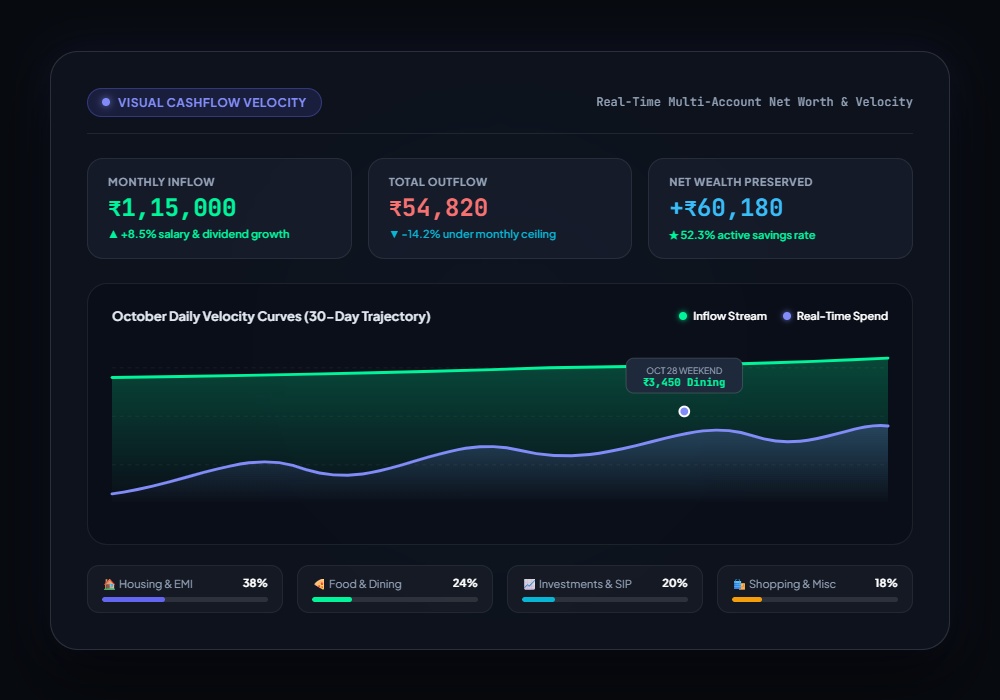
Task: Click the +8.5% salary & dividend growth text
Action: point(205,235)
